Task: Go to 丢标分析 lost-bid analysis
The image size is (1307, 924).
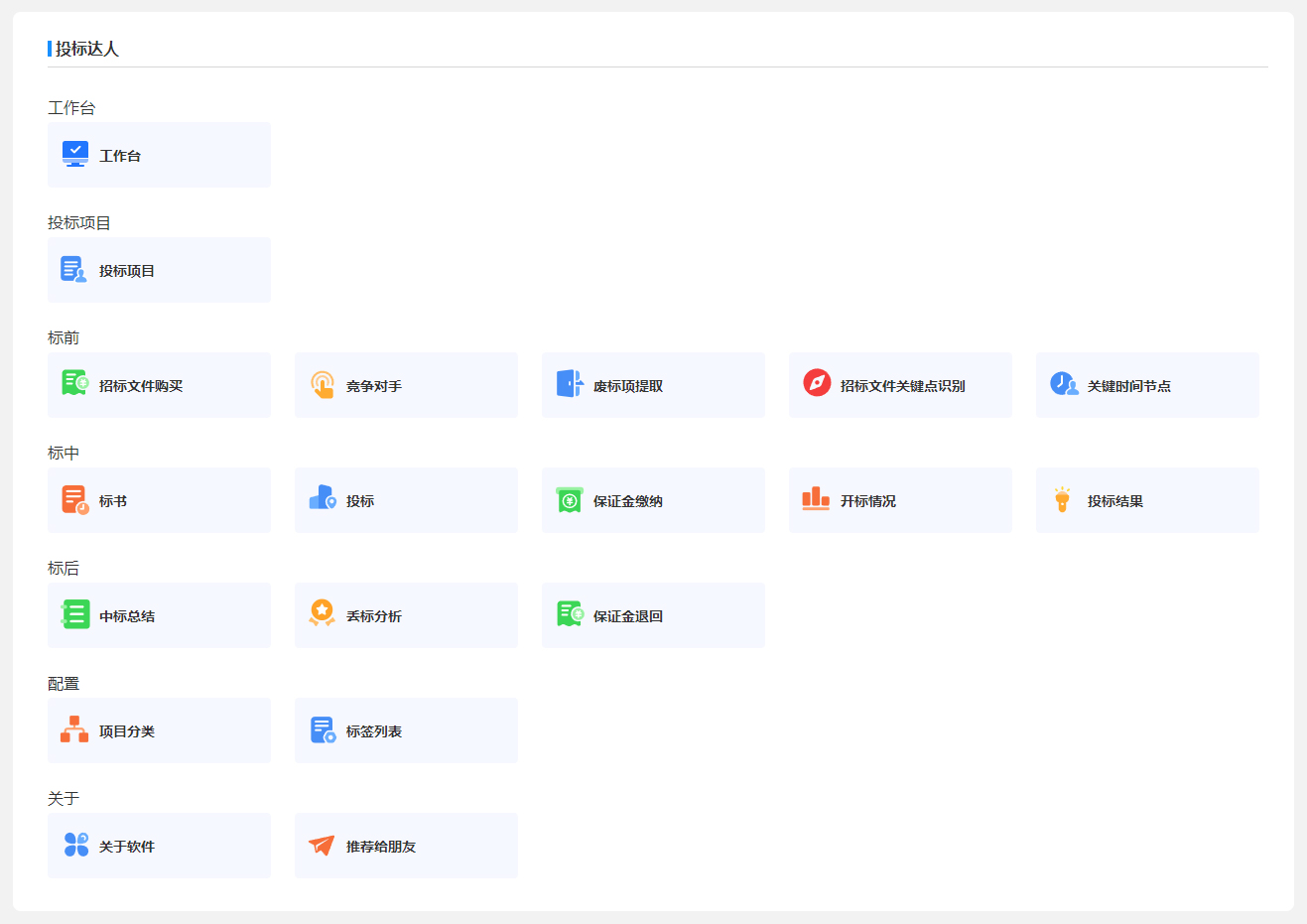Action: click(406, 615)
